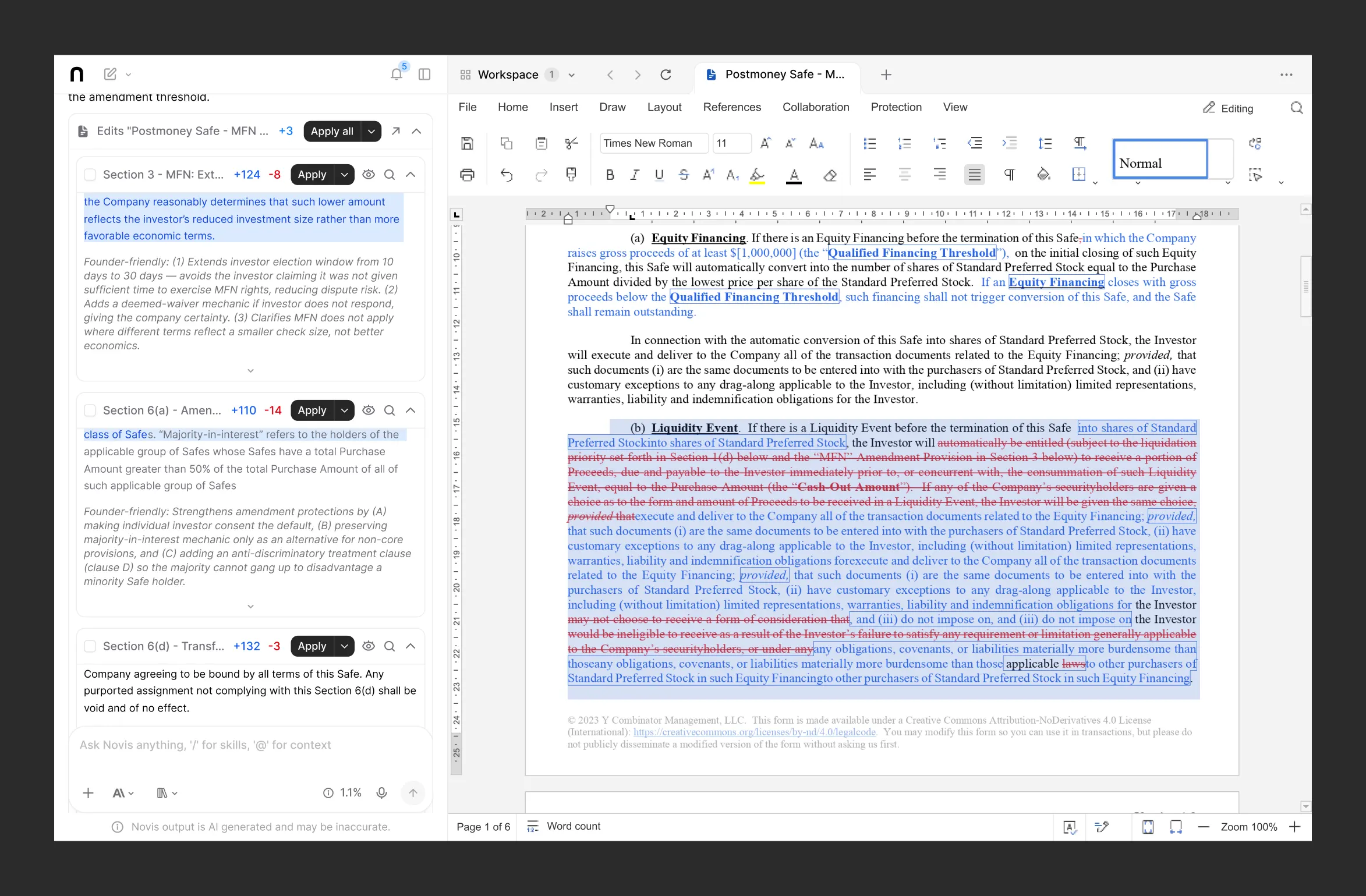Search the document with the magnifier icon
The width and height of the screenshot is (1366, 896).
(x=1297, y=108)
